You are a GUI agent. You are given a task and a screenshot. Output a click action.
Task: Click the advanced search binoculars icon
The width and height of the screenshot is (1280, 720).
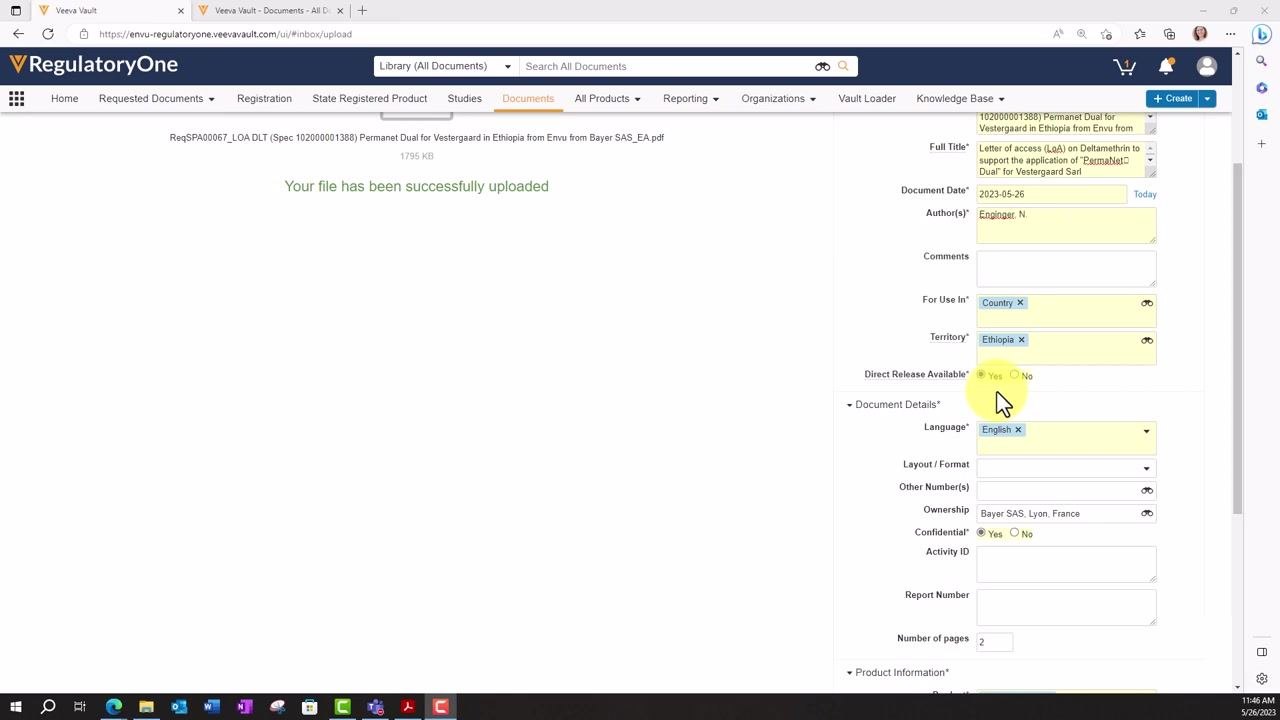point(822,66)
